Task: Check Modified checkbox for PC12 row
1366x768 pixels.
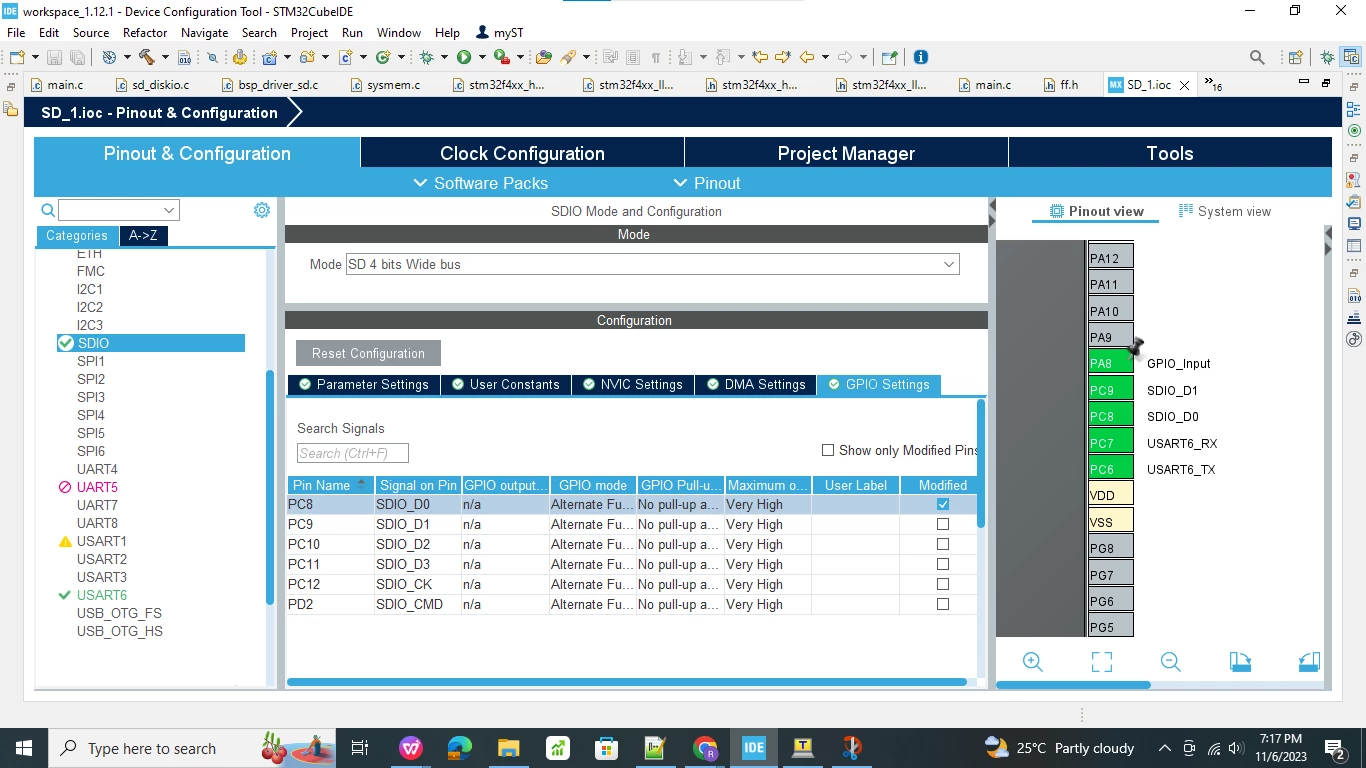Action: [x=943, y=584]
